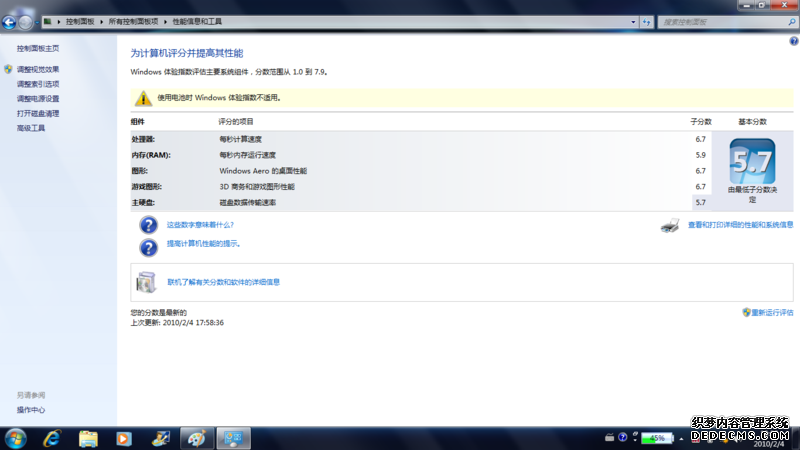
Task: Click the control panel taskbar button
Action: 233,438
